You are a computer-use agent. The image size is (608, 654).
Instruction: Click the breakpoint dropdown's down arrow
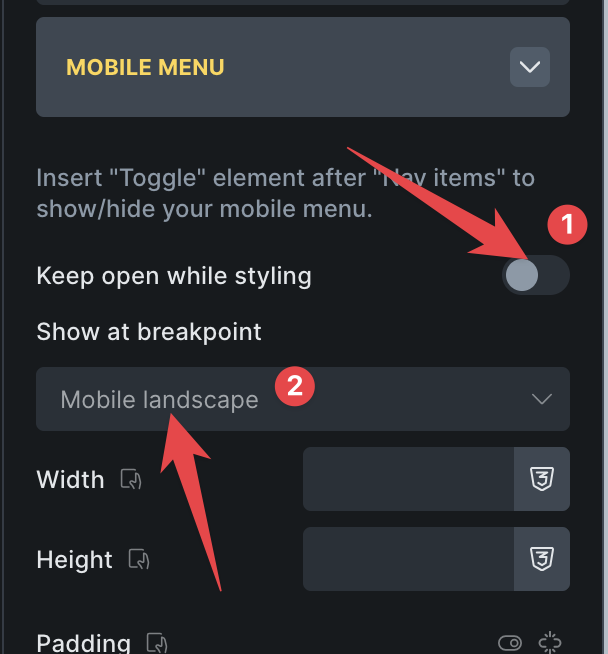542,399
